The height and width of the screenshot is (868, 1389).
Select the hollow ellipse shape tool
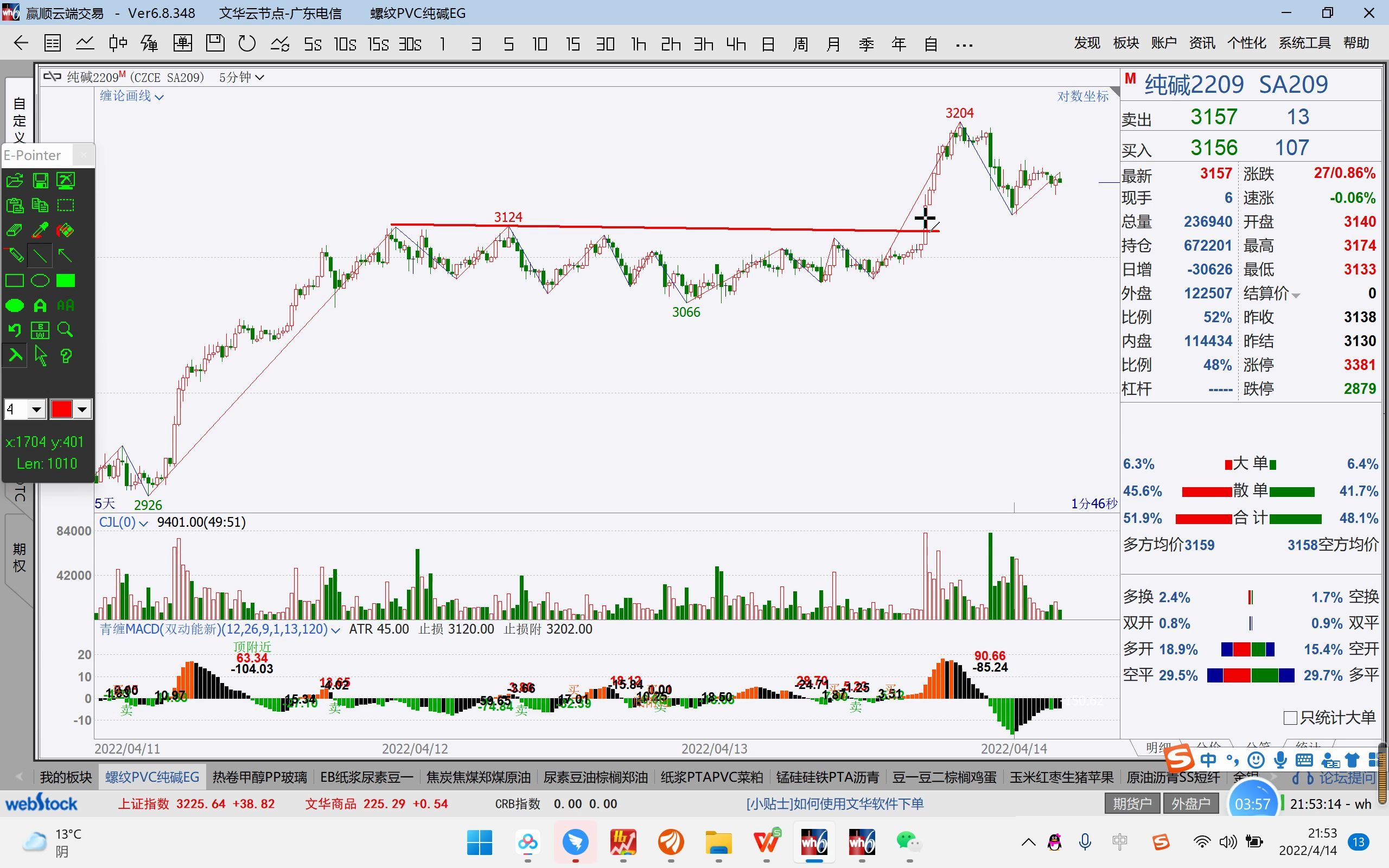(x=40, y=280)
